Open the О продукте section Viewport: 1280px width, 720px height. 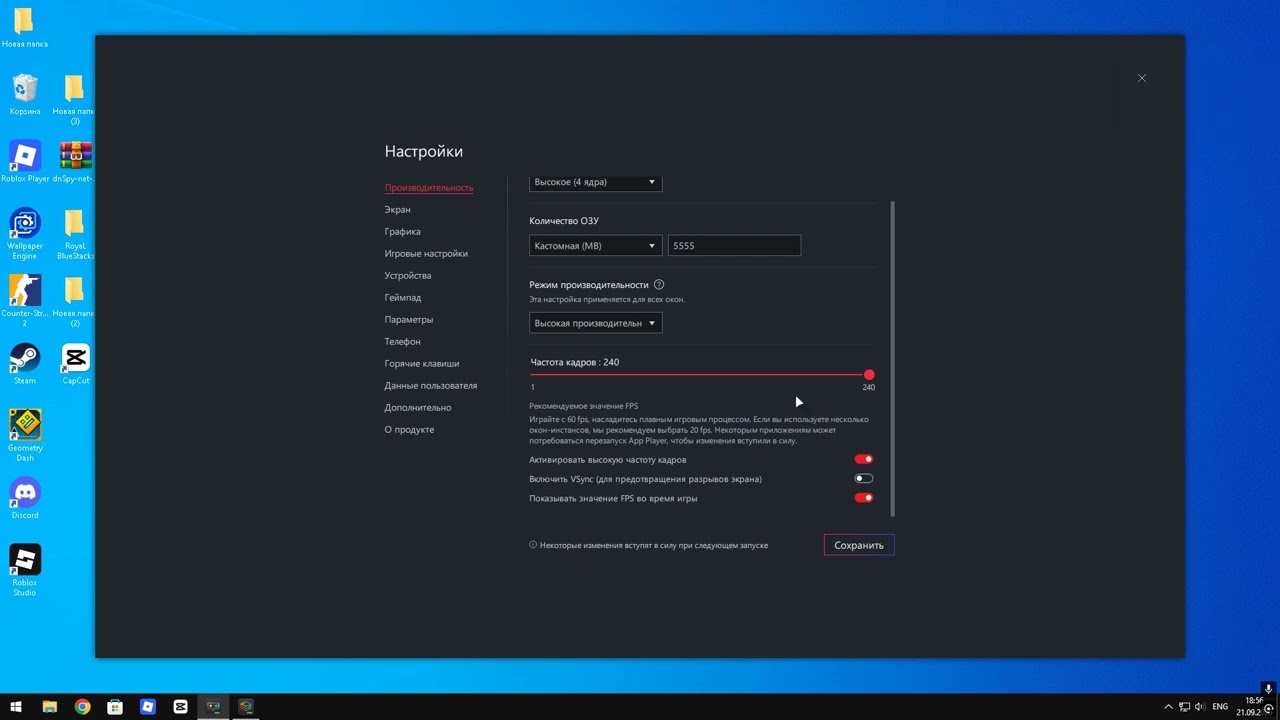tap(409, 430)
